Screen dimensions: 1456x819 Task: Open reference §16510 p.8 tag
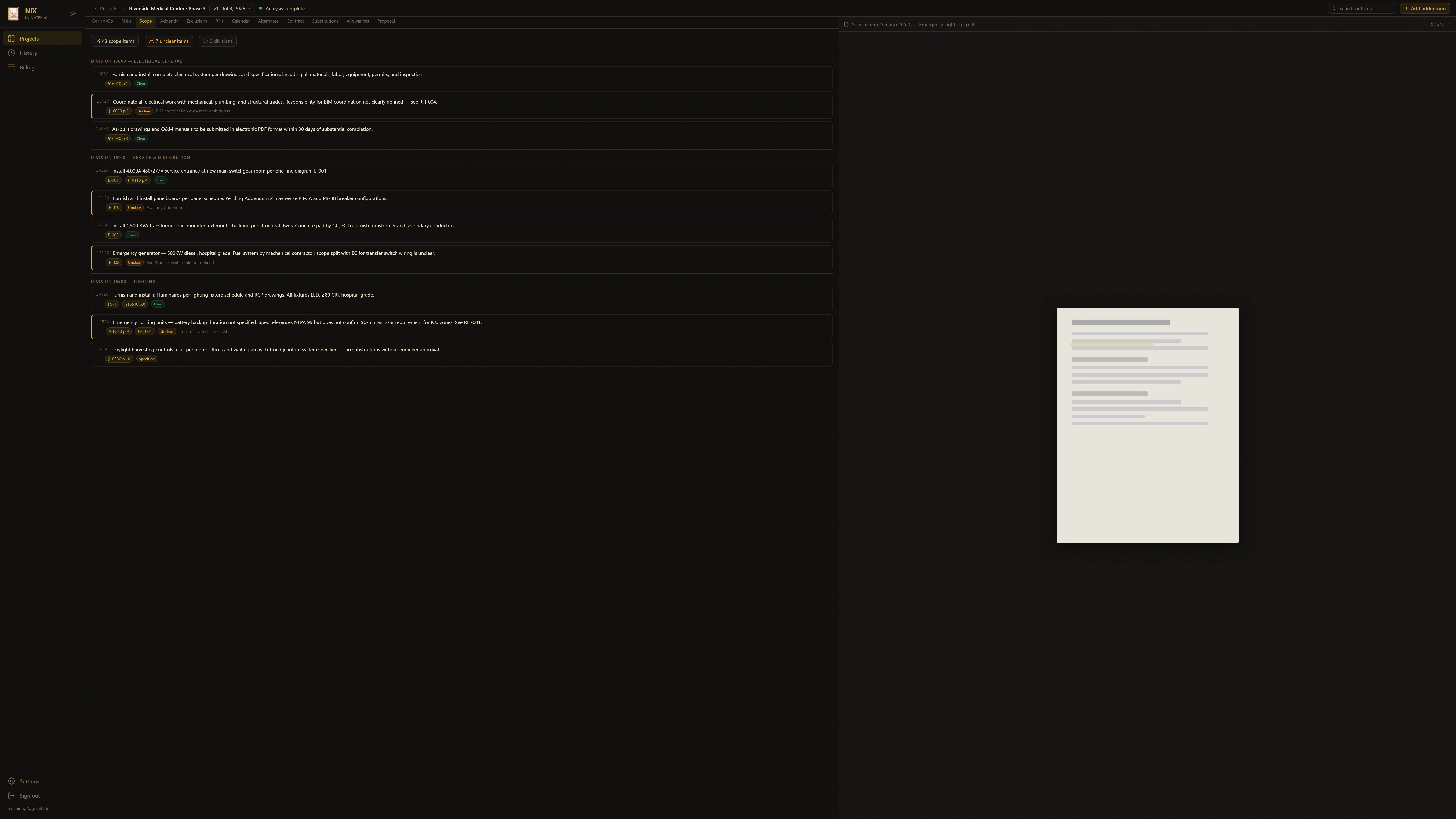click(x=135, y=304)
